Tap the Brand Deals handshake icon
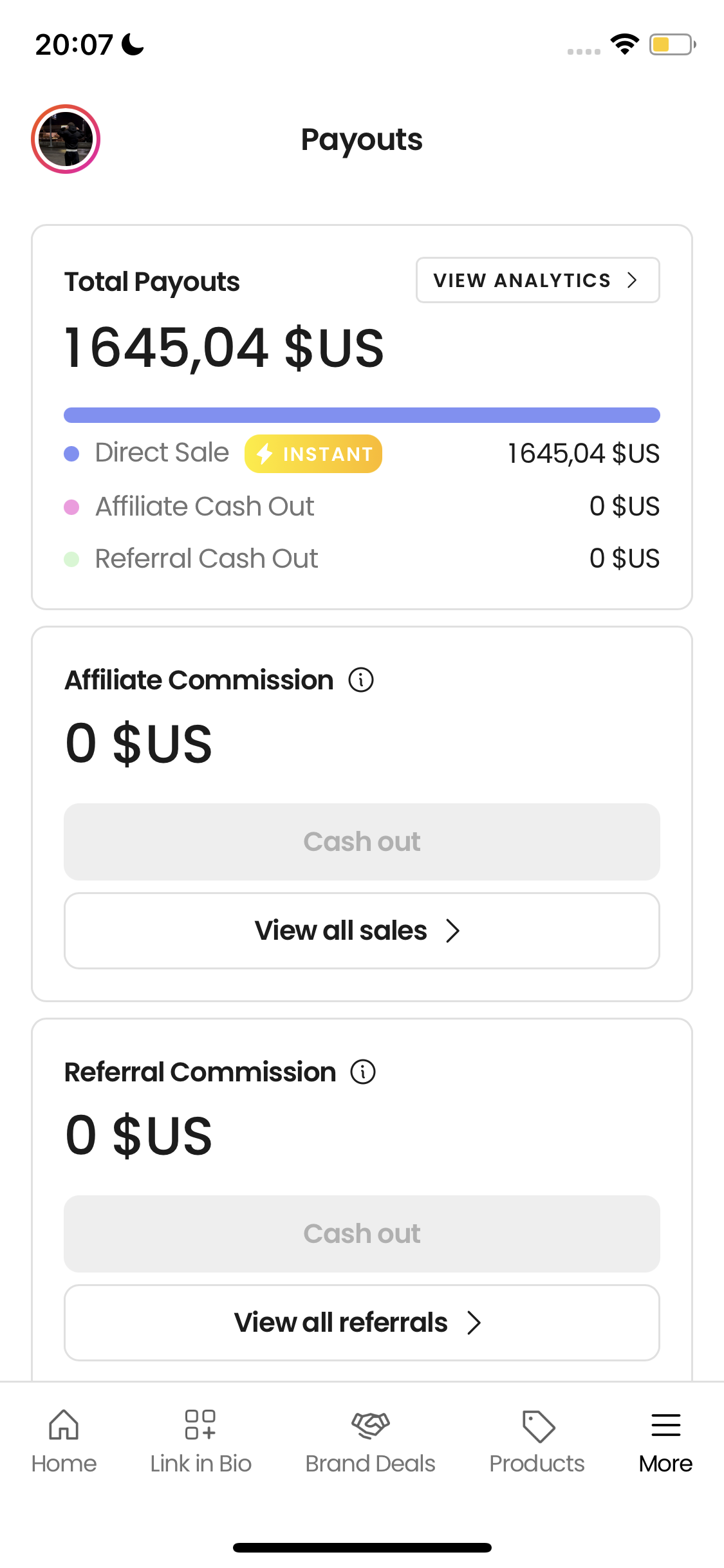The width and height of the screenshot is (724, 1568). [x=371, y=1425]
